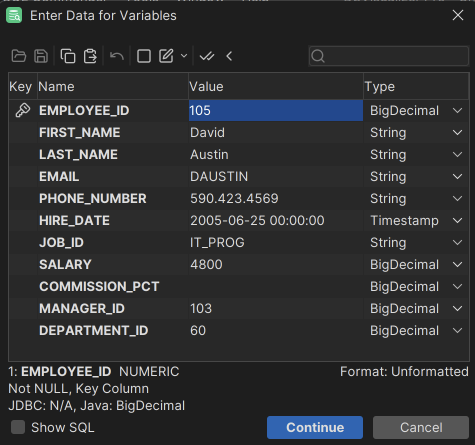Open type dropdown for COMMISSION_PCT
This screenshot has width=475, height=445.
point(458,286)
